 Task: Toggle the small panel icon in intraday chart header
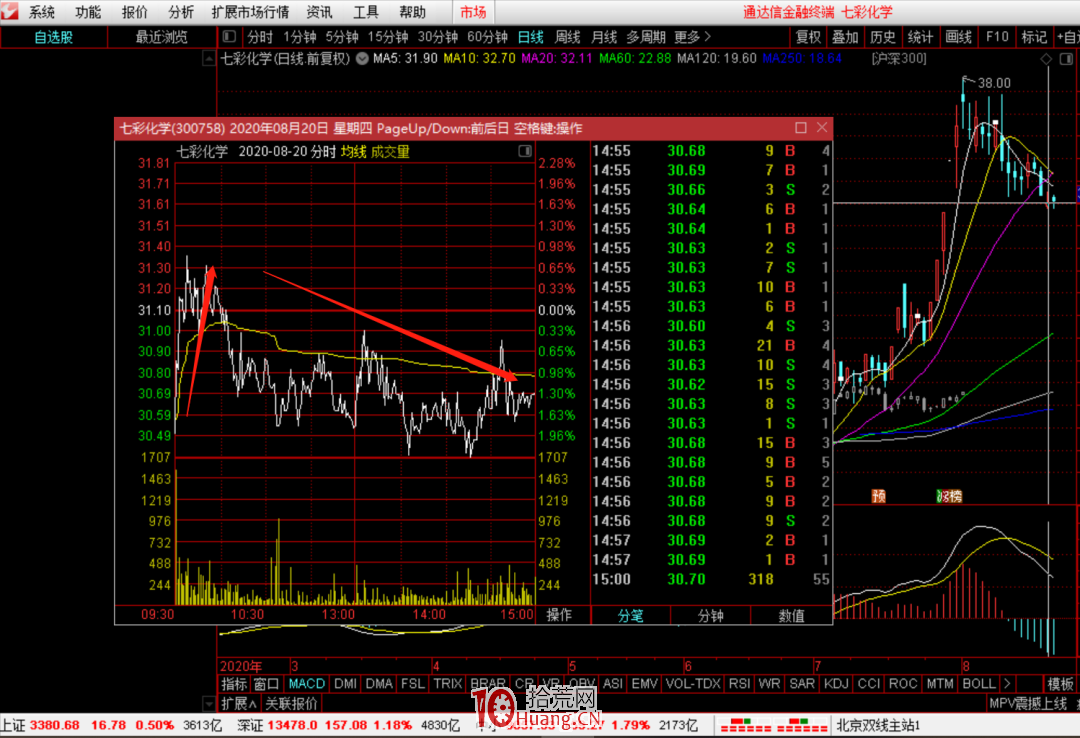click(525, 151)
